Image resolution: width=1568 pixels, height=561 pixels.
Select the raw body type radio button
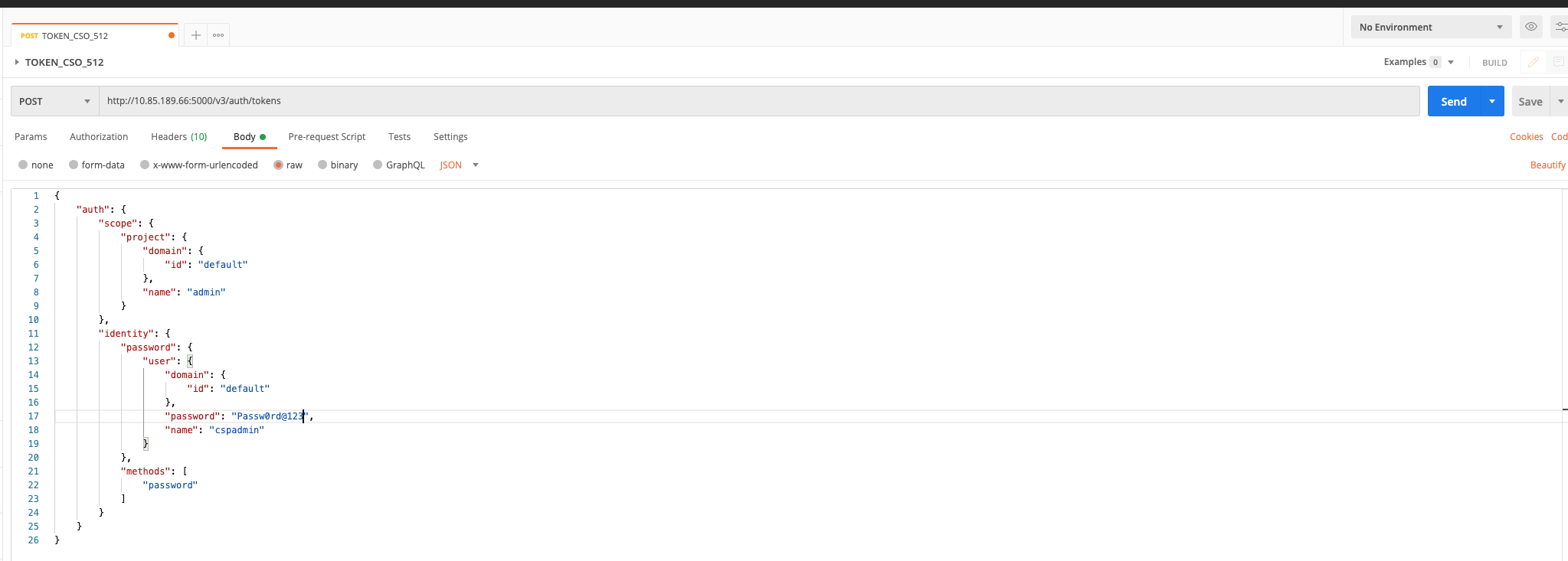click(x=279, y=165)
